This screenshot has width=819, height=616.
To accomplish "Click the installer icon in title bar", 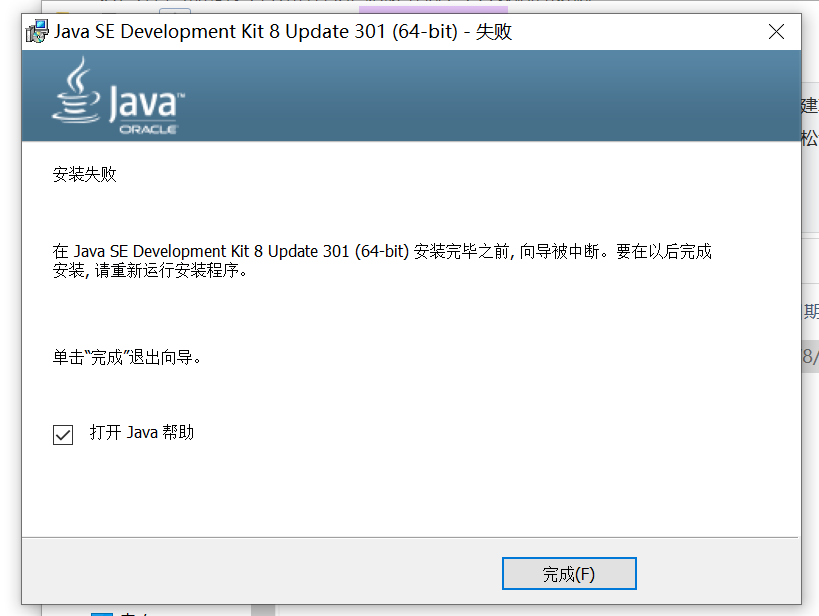I will 37,31.
